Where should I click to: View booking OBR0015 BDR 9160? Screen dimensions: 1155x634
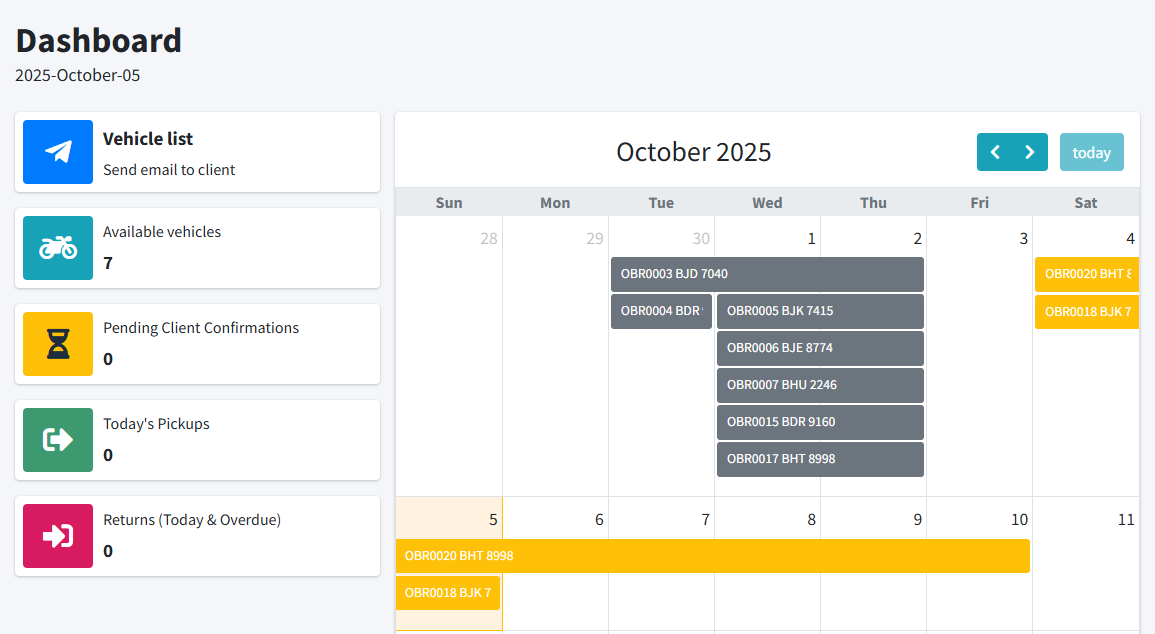pos(820,422)
